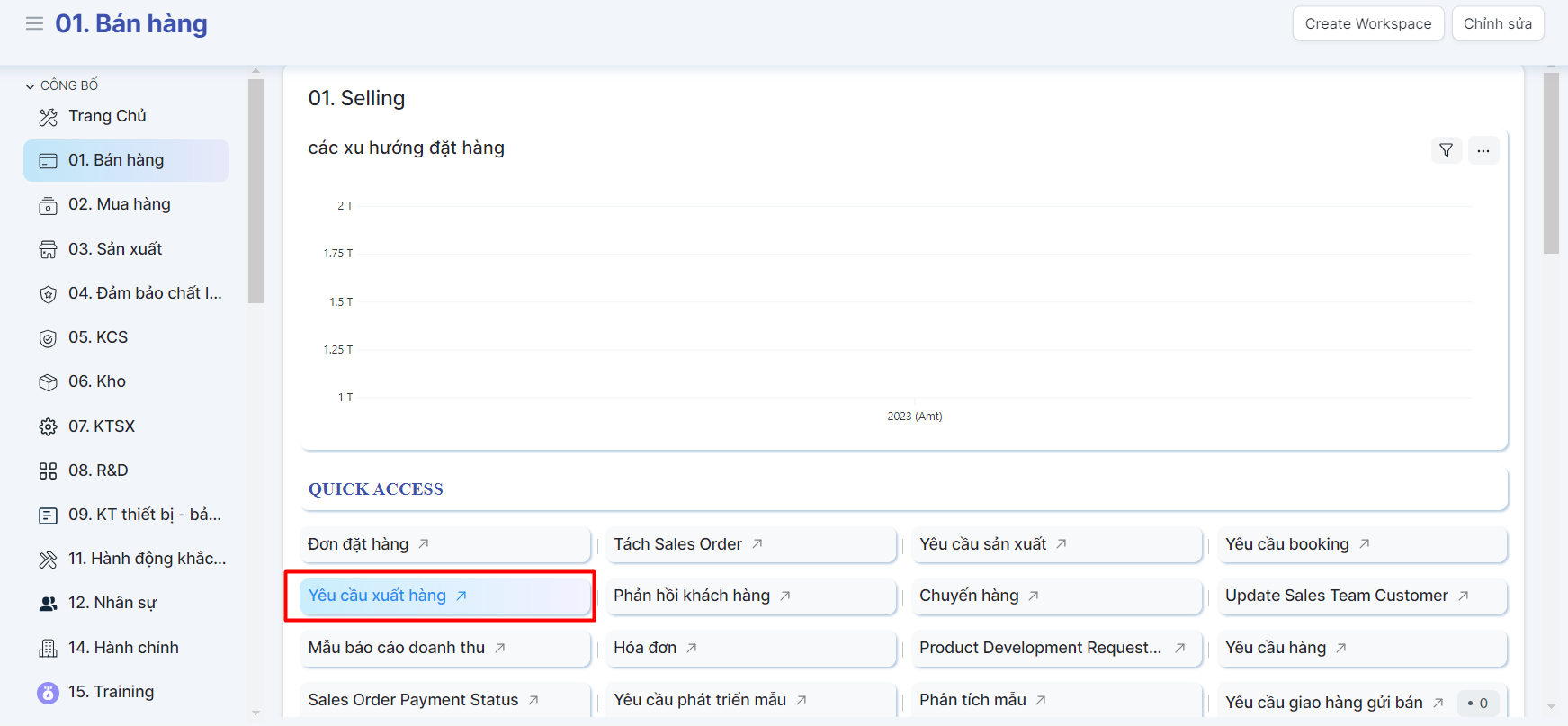Click the Chỉnh sửa button
1568x726 pixels.
pos(1497,24)
